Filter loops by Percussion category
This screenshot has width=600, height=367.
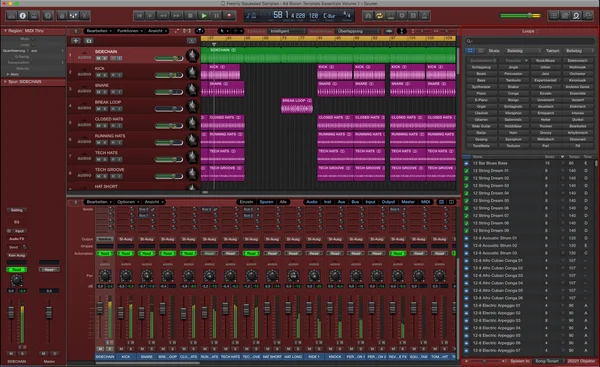[x=514, y=73]
